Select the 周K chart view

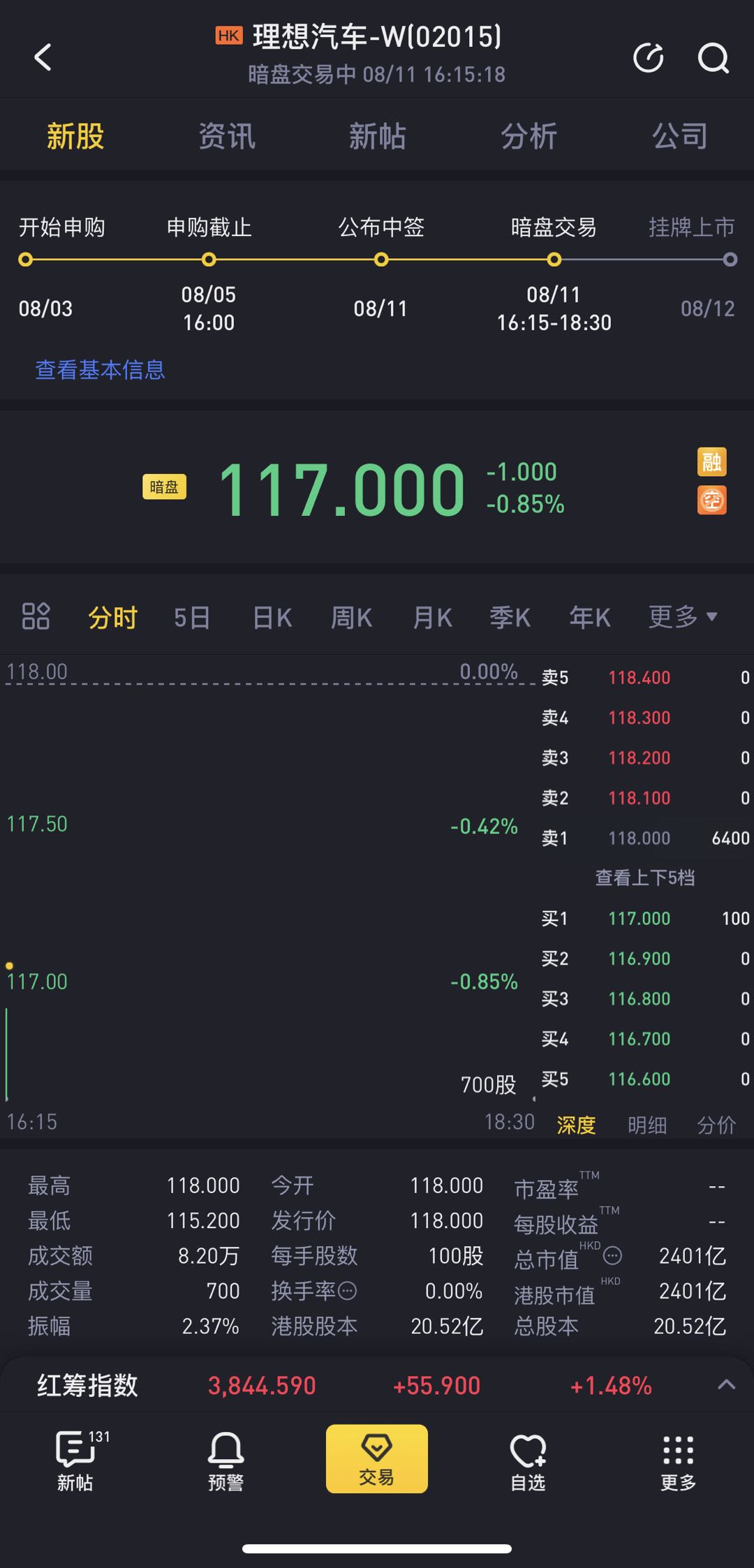pos(351,617)
